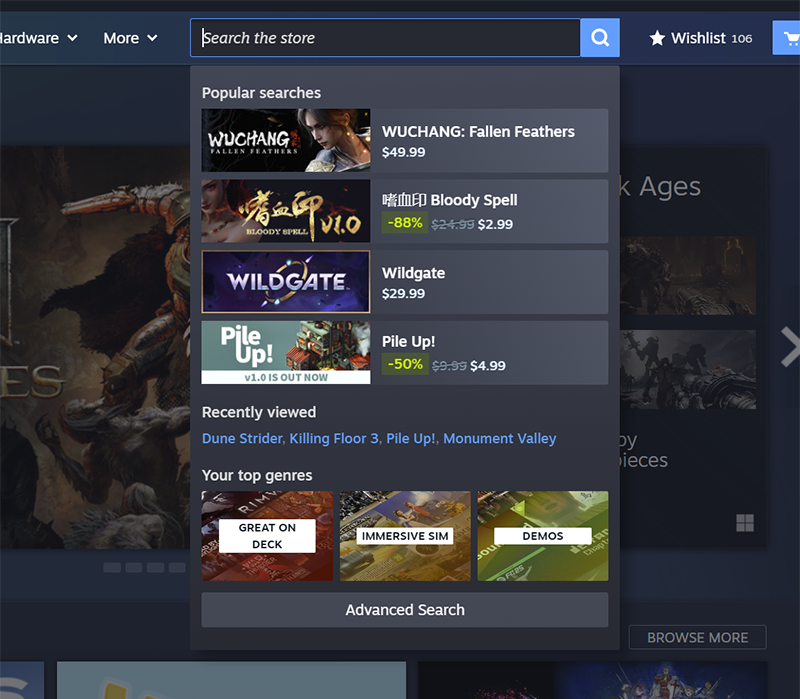Click Wildgate logo thumbnail
800x699 pixels.
tap(286, 282)
